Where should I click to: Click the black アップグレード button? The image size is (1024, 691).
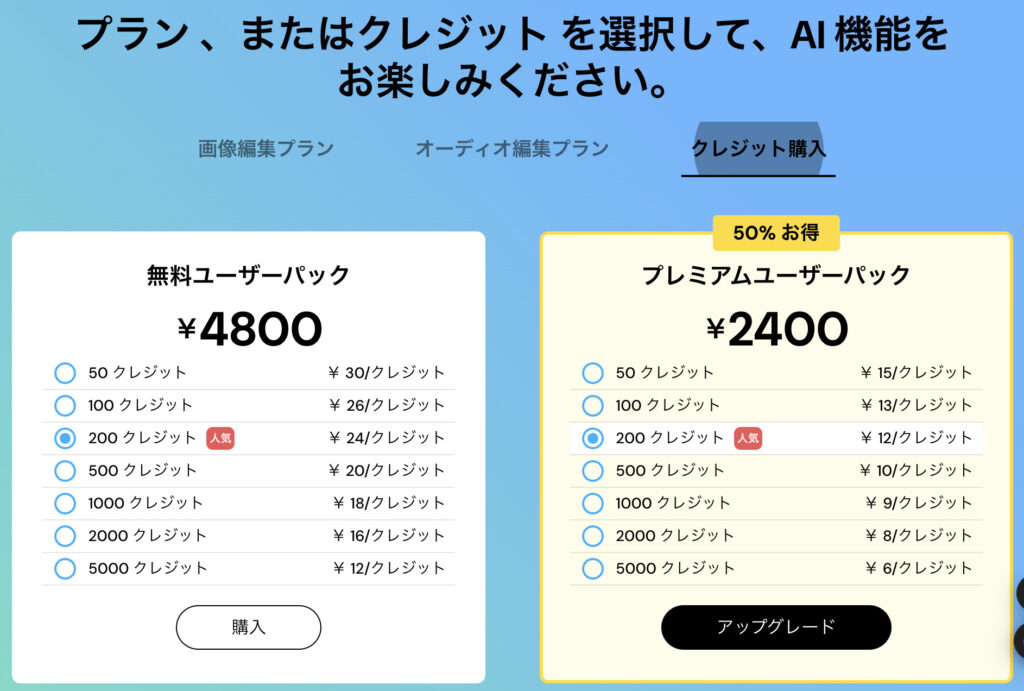(x=776, y=627)
